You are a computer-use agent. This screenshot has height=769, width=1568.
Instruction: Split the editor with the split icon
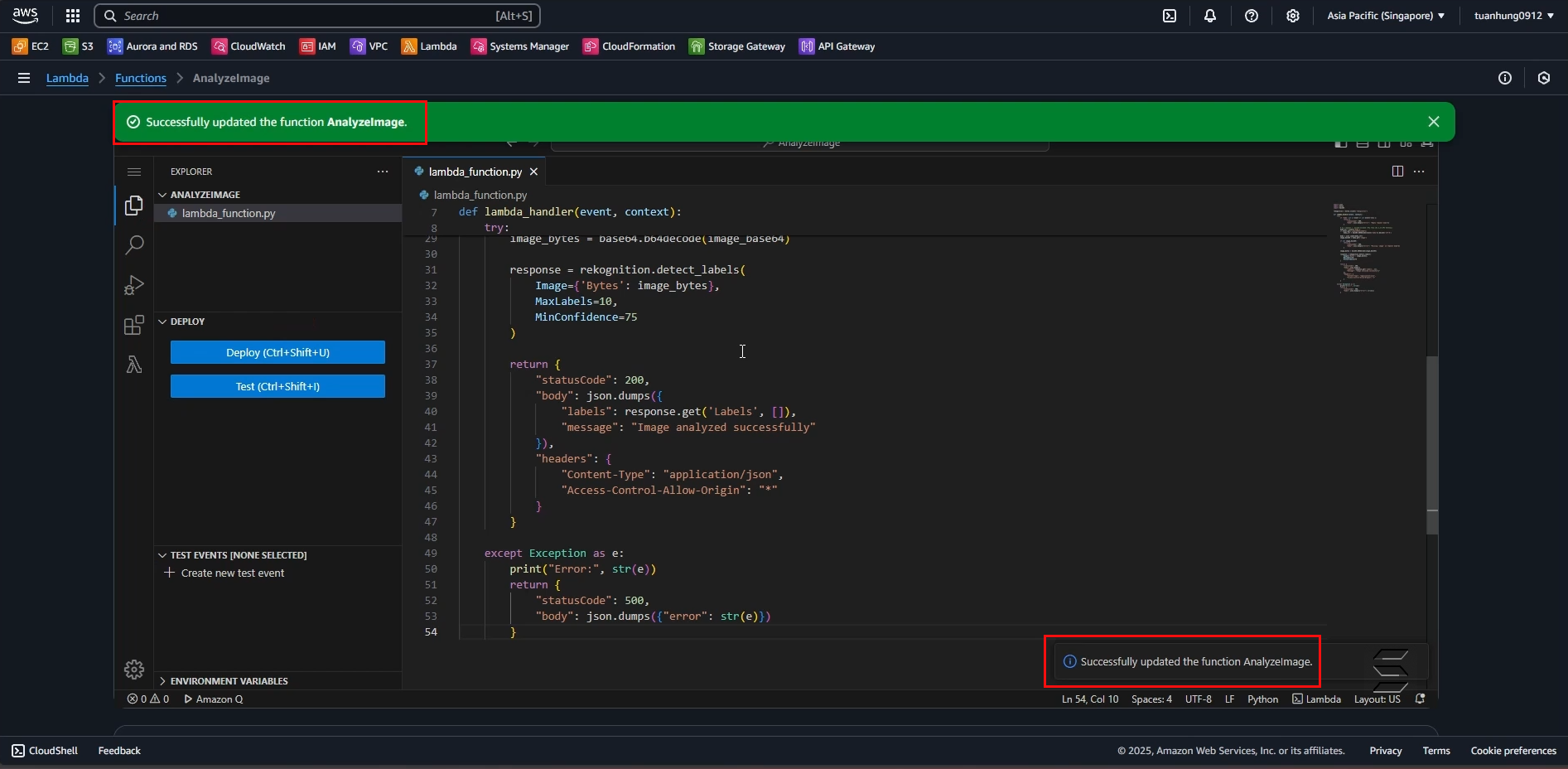point(1397,172)
